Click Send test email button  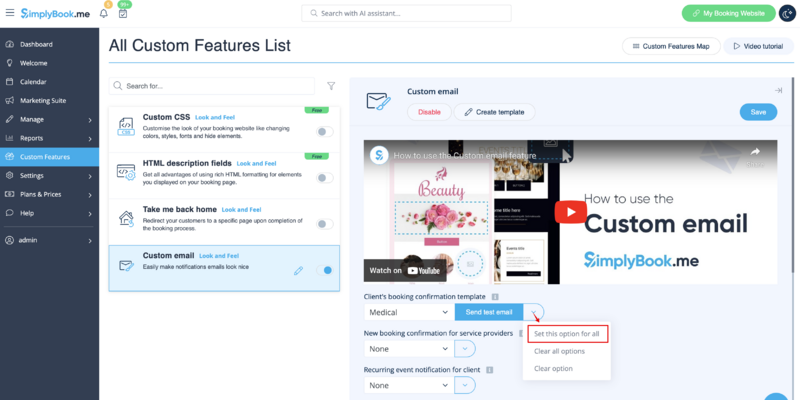point(489,312)
